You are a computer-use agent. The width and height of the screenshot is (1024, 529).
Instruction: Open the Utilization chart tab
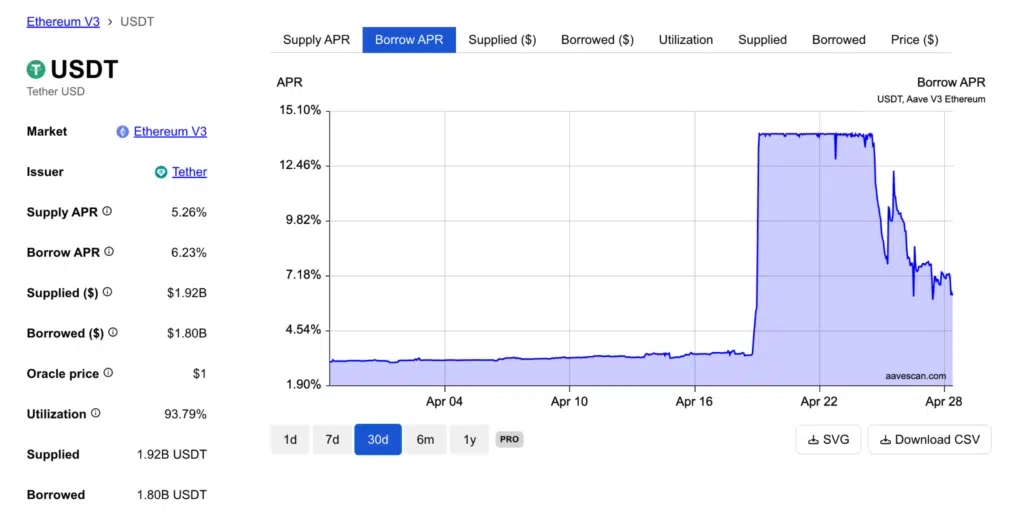click(x=686, y=40)
